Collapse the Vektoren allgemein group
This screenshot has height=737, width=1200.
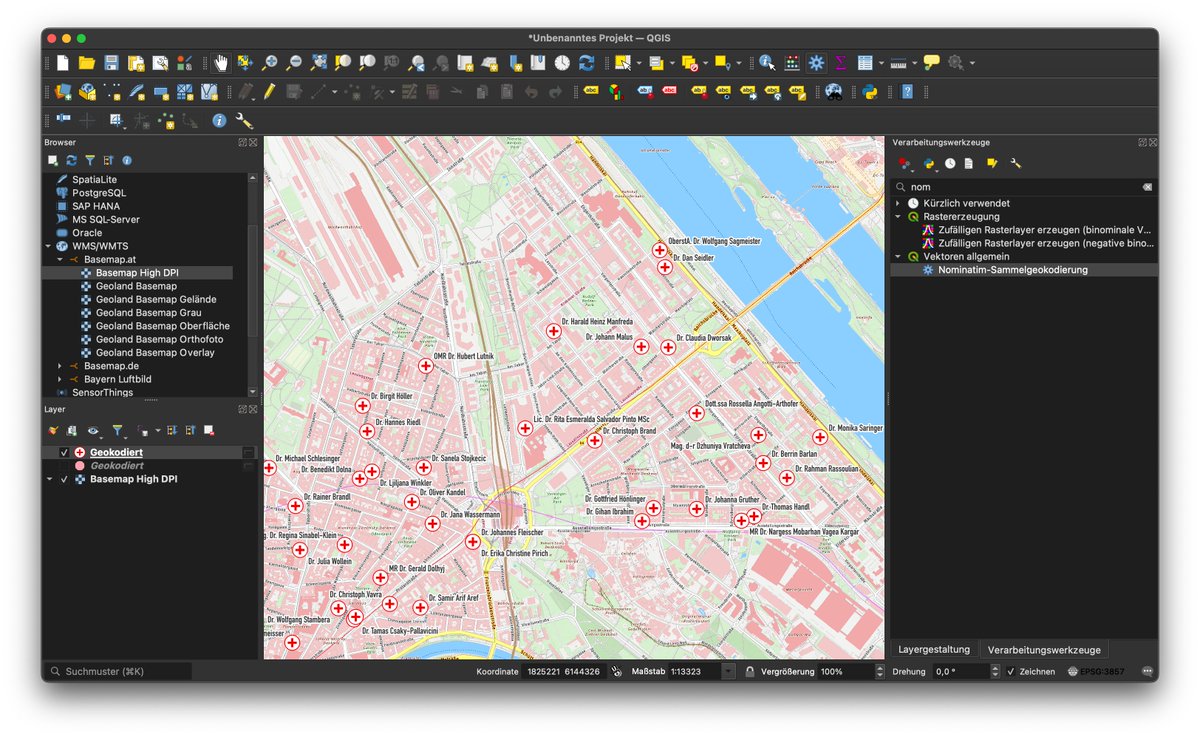click(898, 256)
